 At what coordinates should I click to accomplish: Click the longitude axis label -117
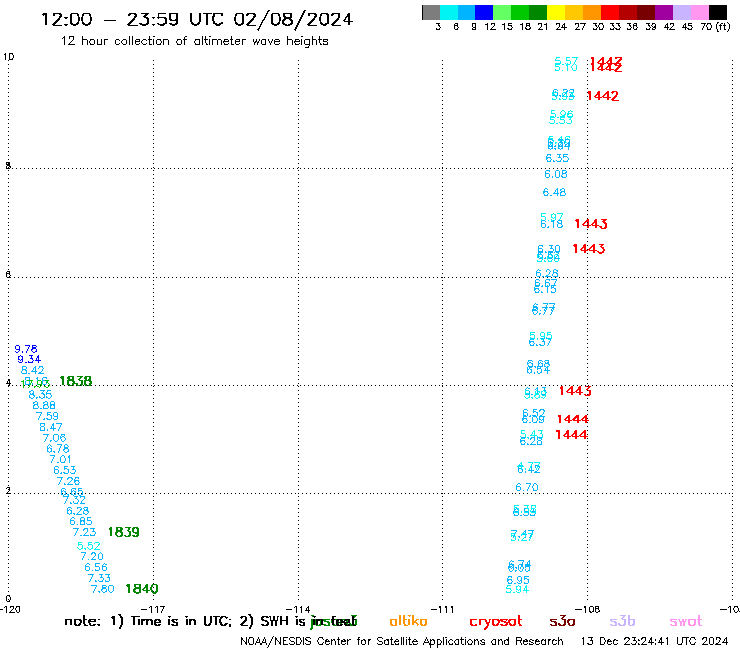coord(153,609)
